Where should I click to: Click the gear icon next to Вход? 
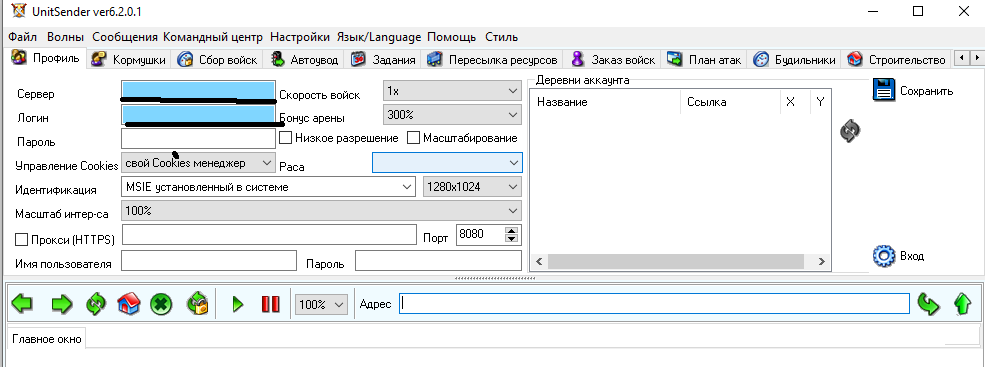(x=883, y=256)
